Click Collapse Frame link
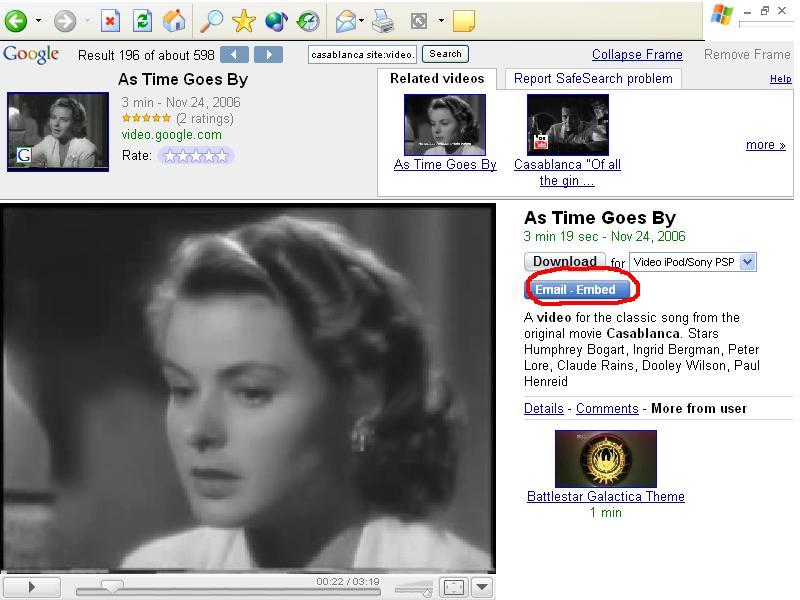Image resolution: width=800 pixels, height=600 pixels. tap(637, 55)
